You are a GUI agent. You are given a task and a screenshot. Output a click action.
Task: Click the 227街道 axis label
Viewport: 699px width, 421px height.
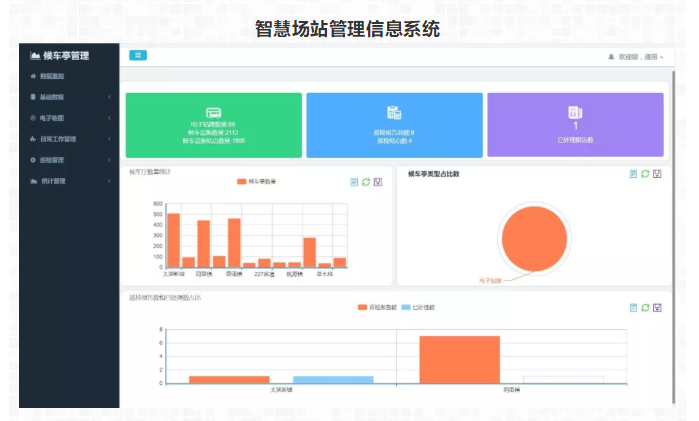(264, 274)
